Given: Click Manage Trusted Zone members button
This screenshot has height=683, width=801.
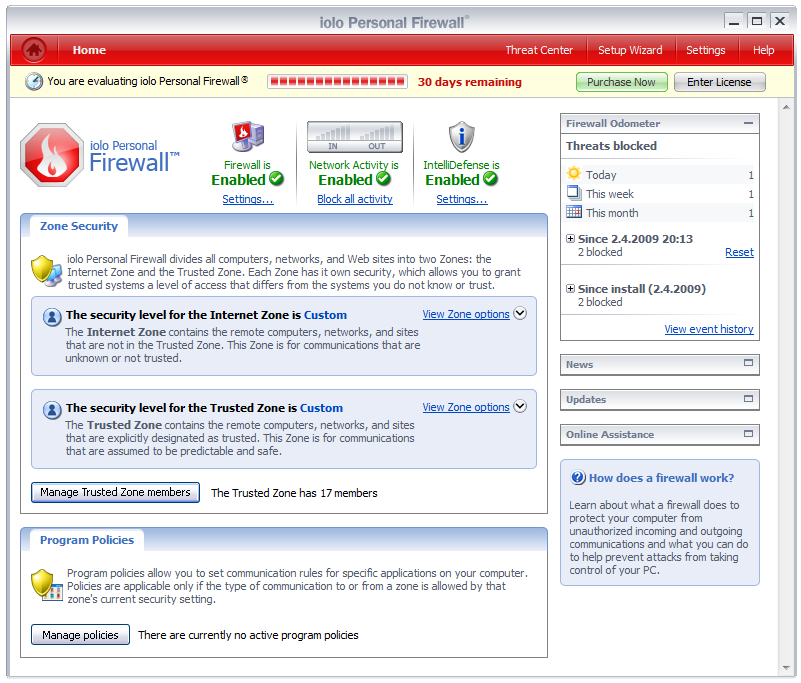Looking at the screenshot, I should point(115,492).
